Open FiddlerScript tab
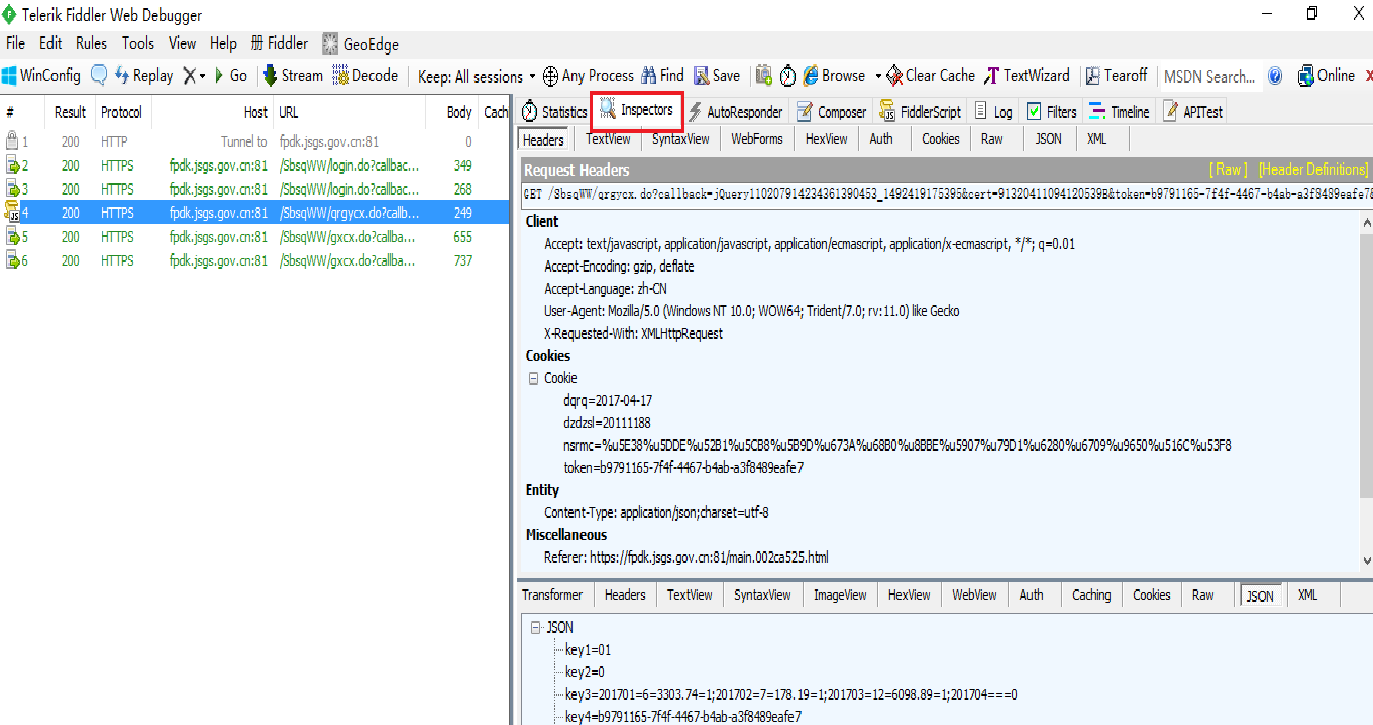Viewport: 1373px width, 725px height. [x=920, y=112]
